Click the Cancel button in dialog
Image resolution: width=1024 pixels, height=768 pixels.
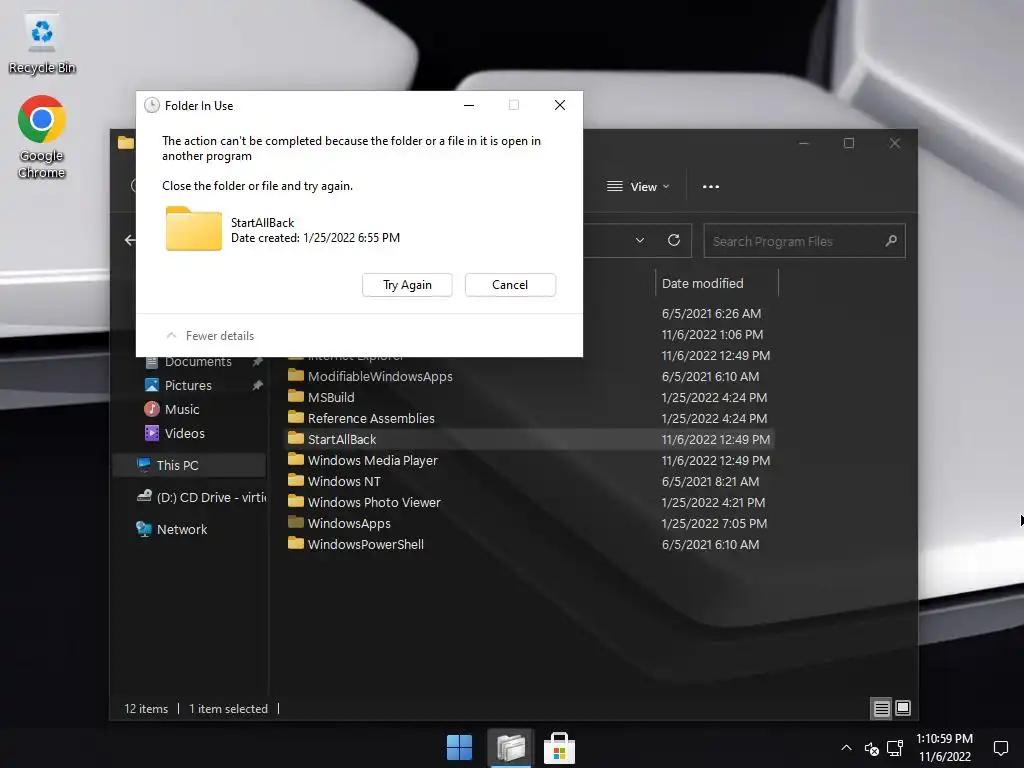pos(510,285)
